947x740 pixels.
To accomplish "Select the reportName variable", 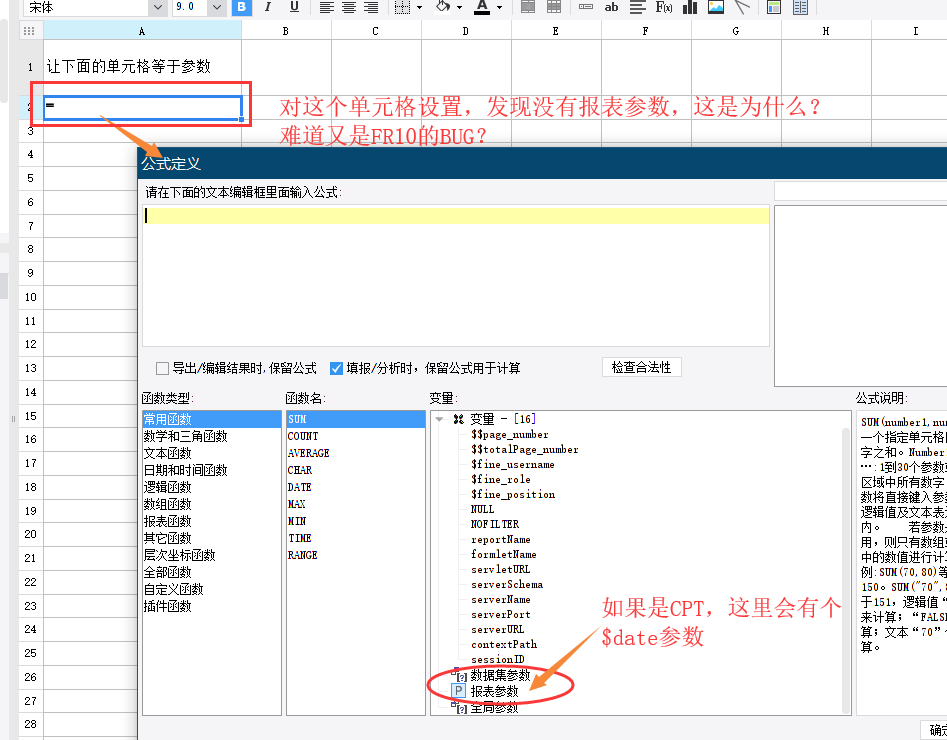I will point(501,539).
